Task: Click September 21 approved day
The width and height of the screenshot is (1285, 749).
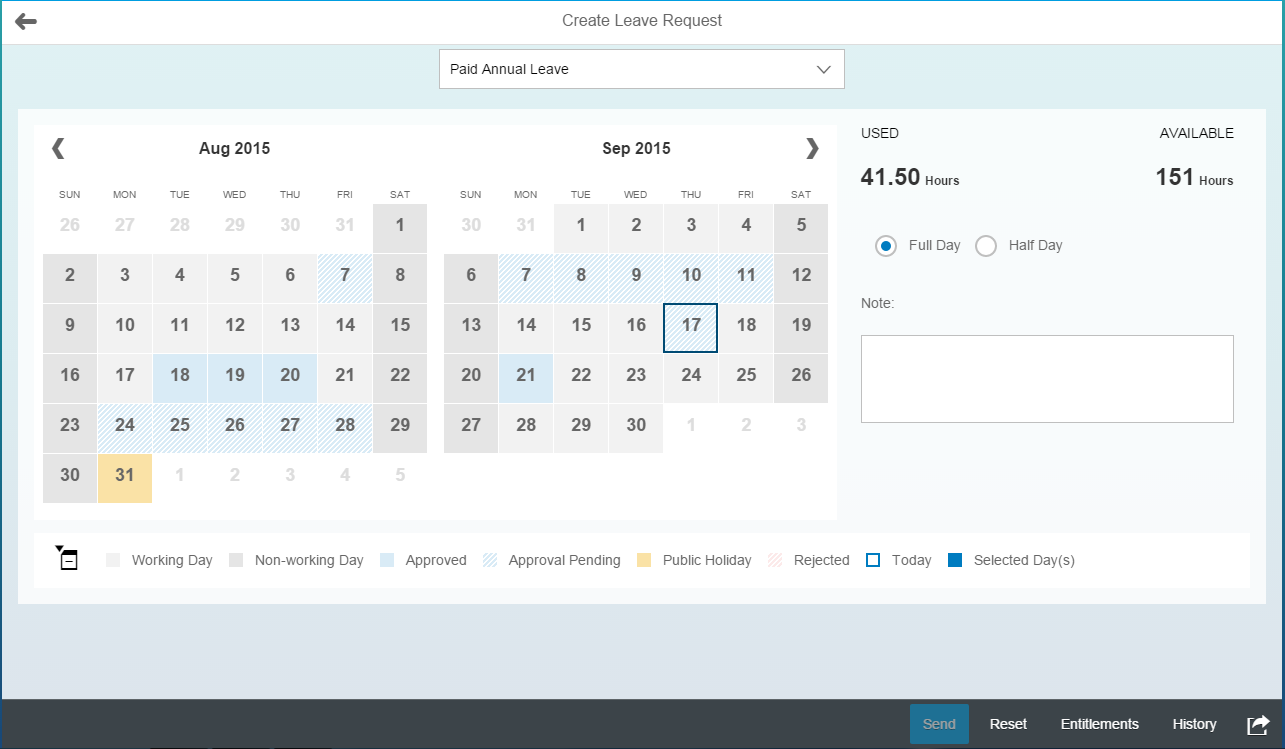Action: [526, 378]
